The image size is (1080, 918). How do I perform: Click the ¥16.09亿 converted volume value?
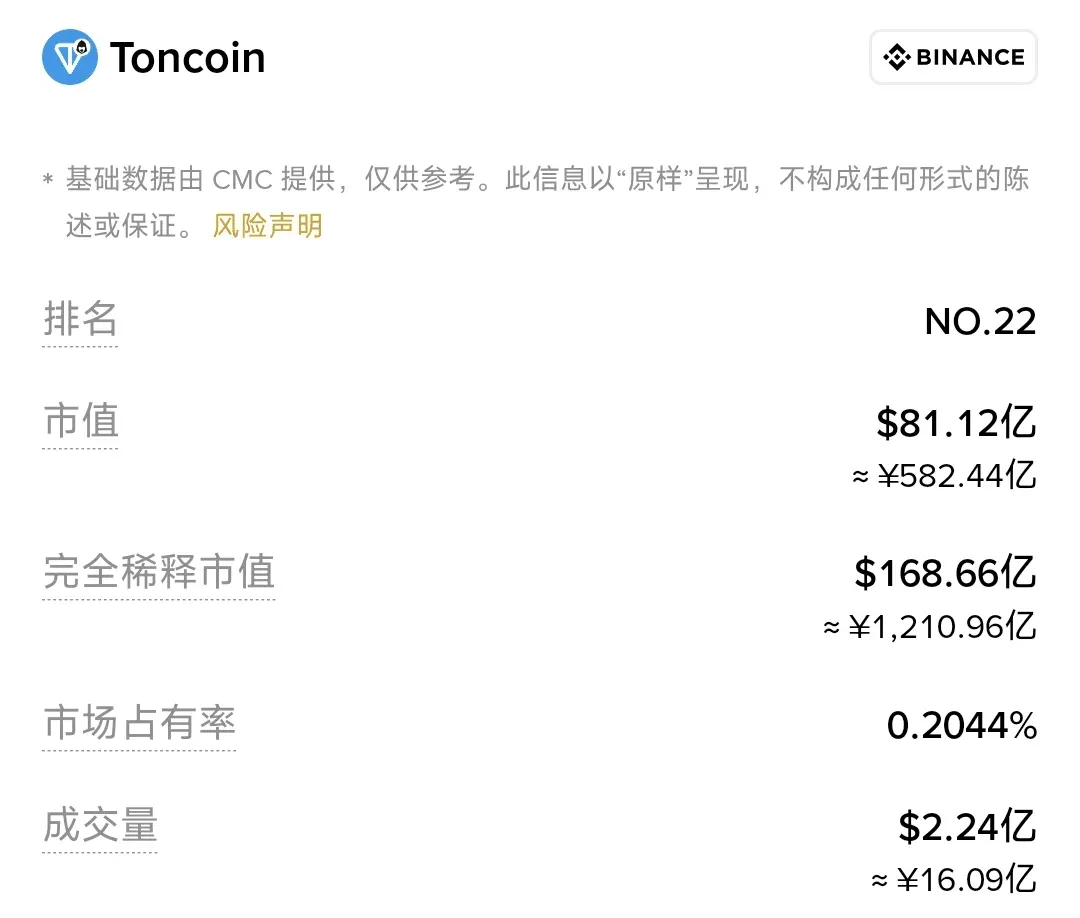coord(953,879)
